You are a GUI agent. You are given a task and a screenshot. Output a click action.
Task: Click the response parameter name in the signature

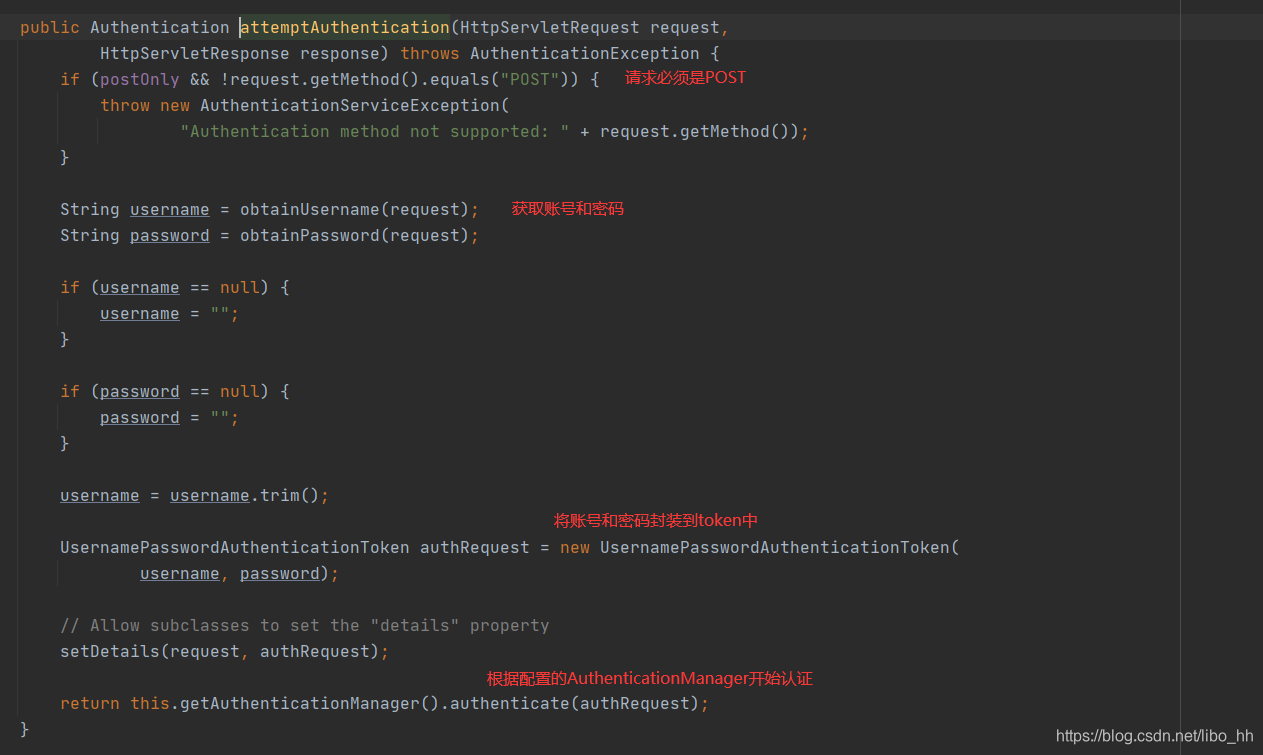click(340, 53)
